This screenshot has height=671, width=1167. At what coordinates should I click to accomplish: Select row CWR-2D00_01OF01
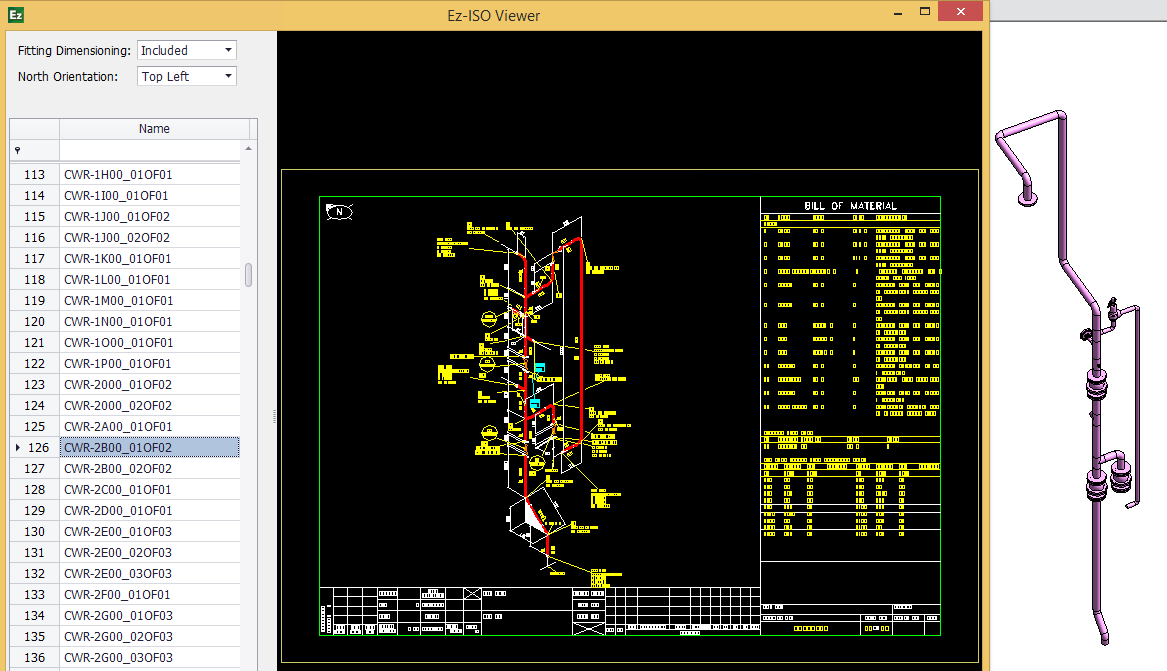pos(150,510)
